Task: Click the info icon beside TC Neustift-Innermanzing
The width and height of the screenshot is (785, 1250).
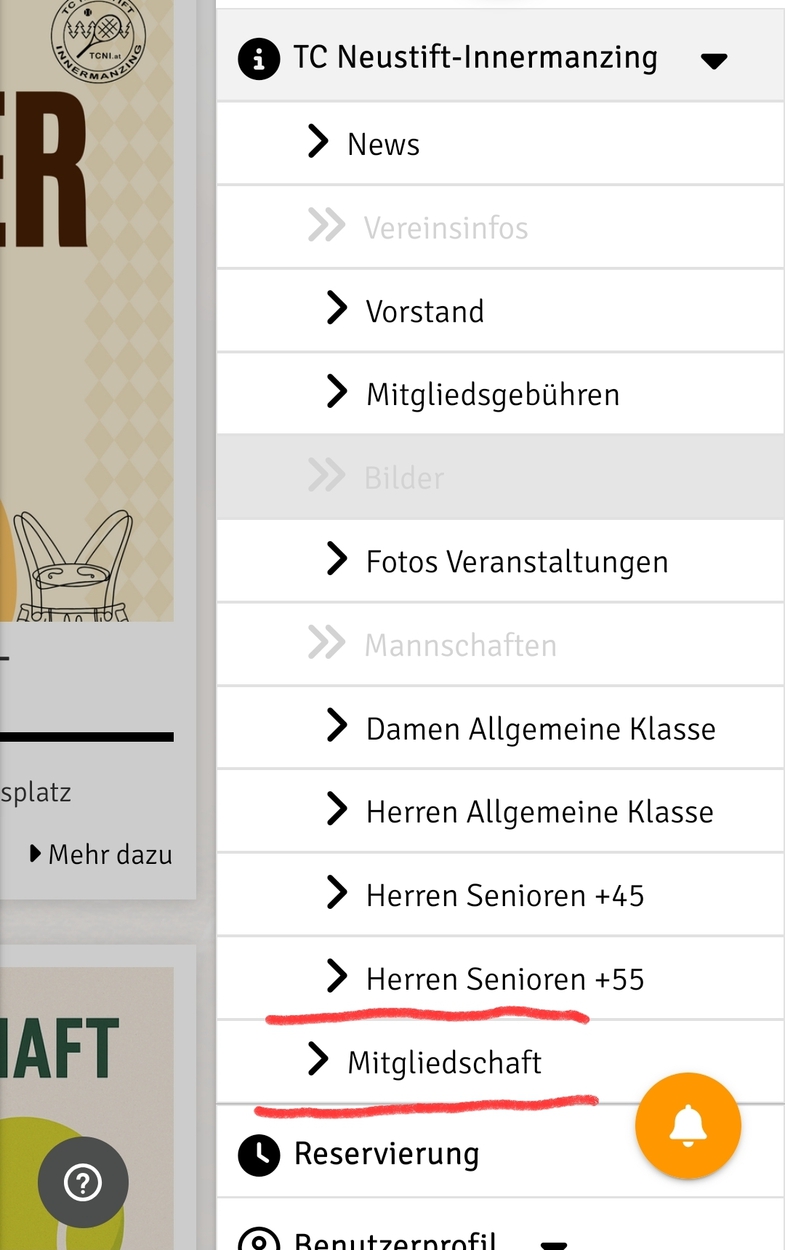Action: point(258,59)
